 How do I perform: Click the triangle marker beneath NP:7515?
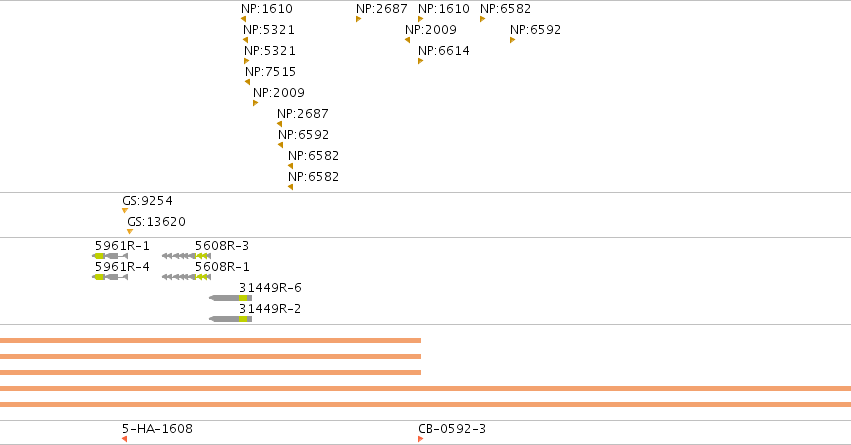pos(247,82)
